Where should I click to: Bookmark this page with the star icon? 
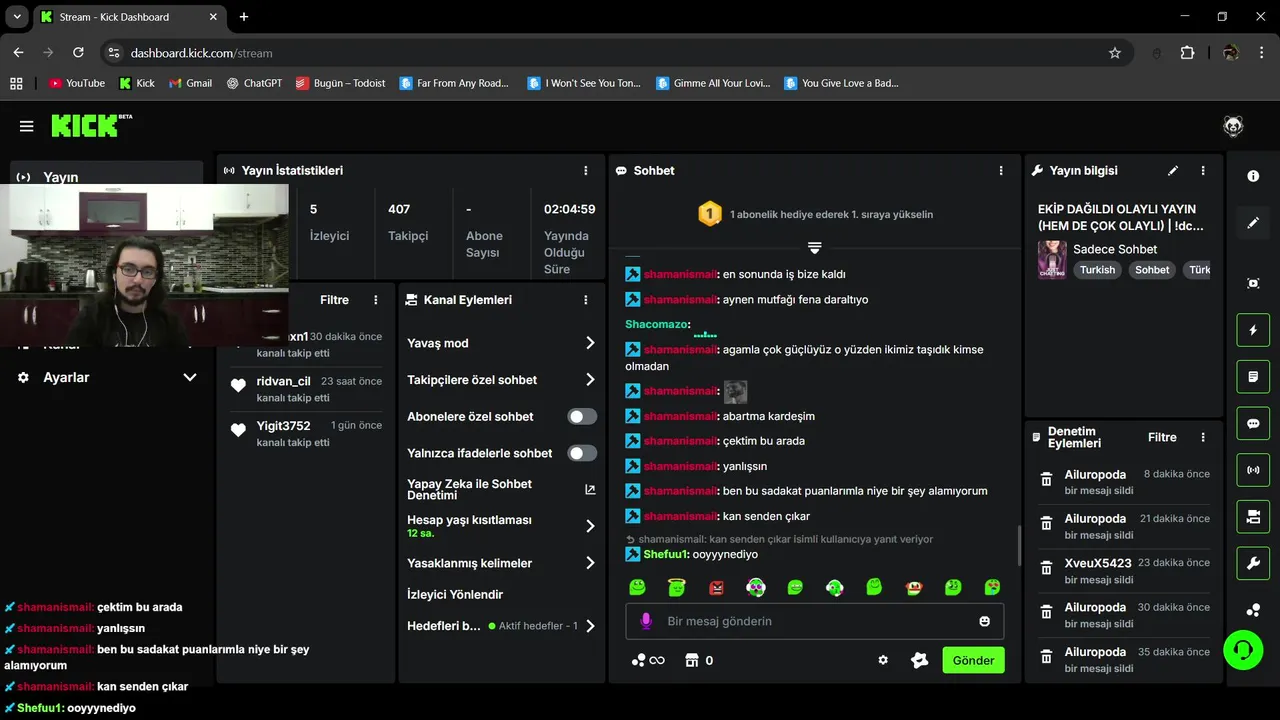tap(1115, 53)
